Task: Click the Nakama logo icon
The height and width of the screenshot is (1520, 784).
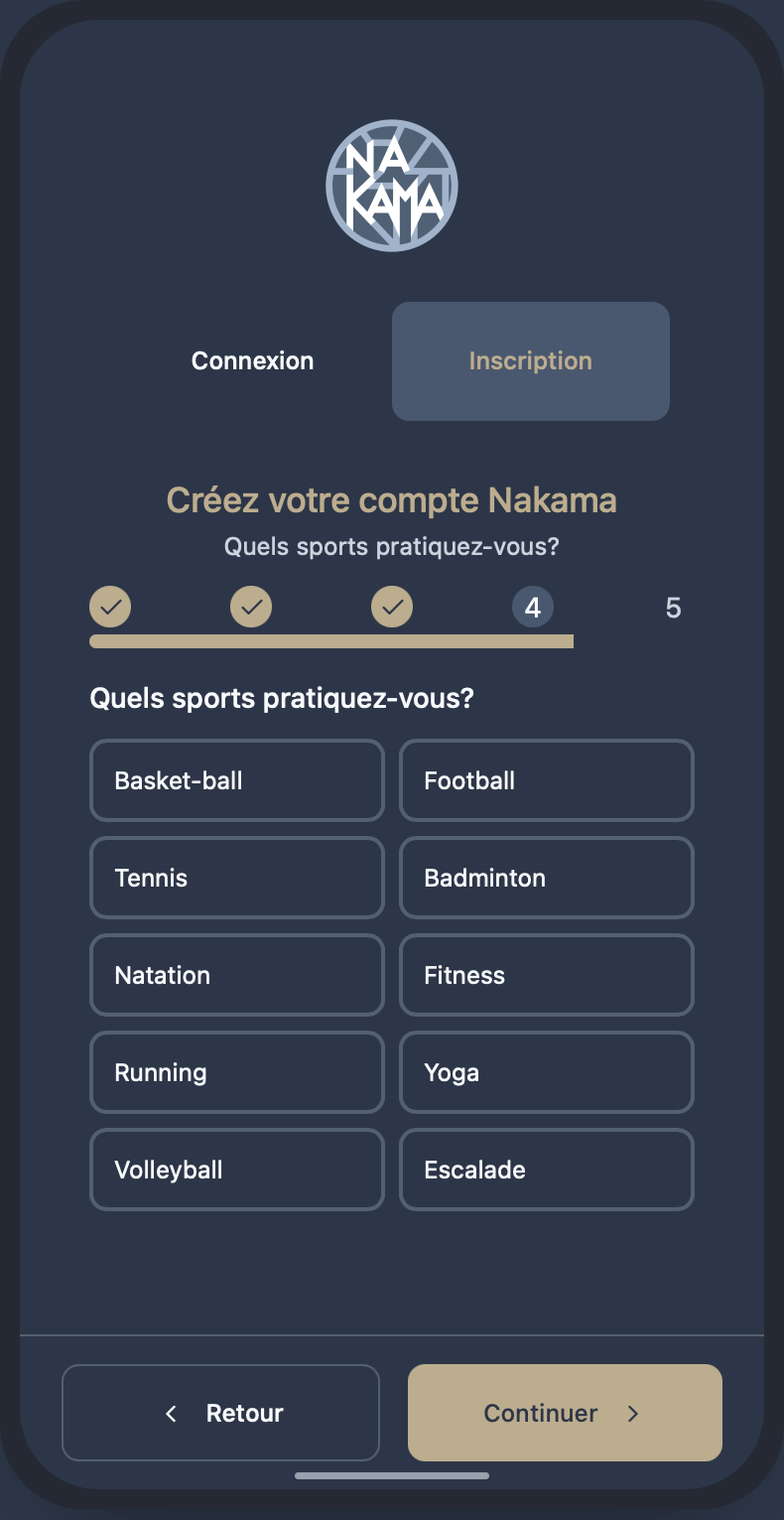Action: tap(392, 185)
